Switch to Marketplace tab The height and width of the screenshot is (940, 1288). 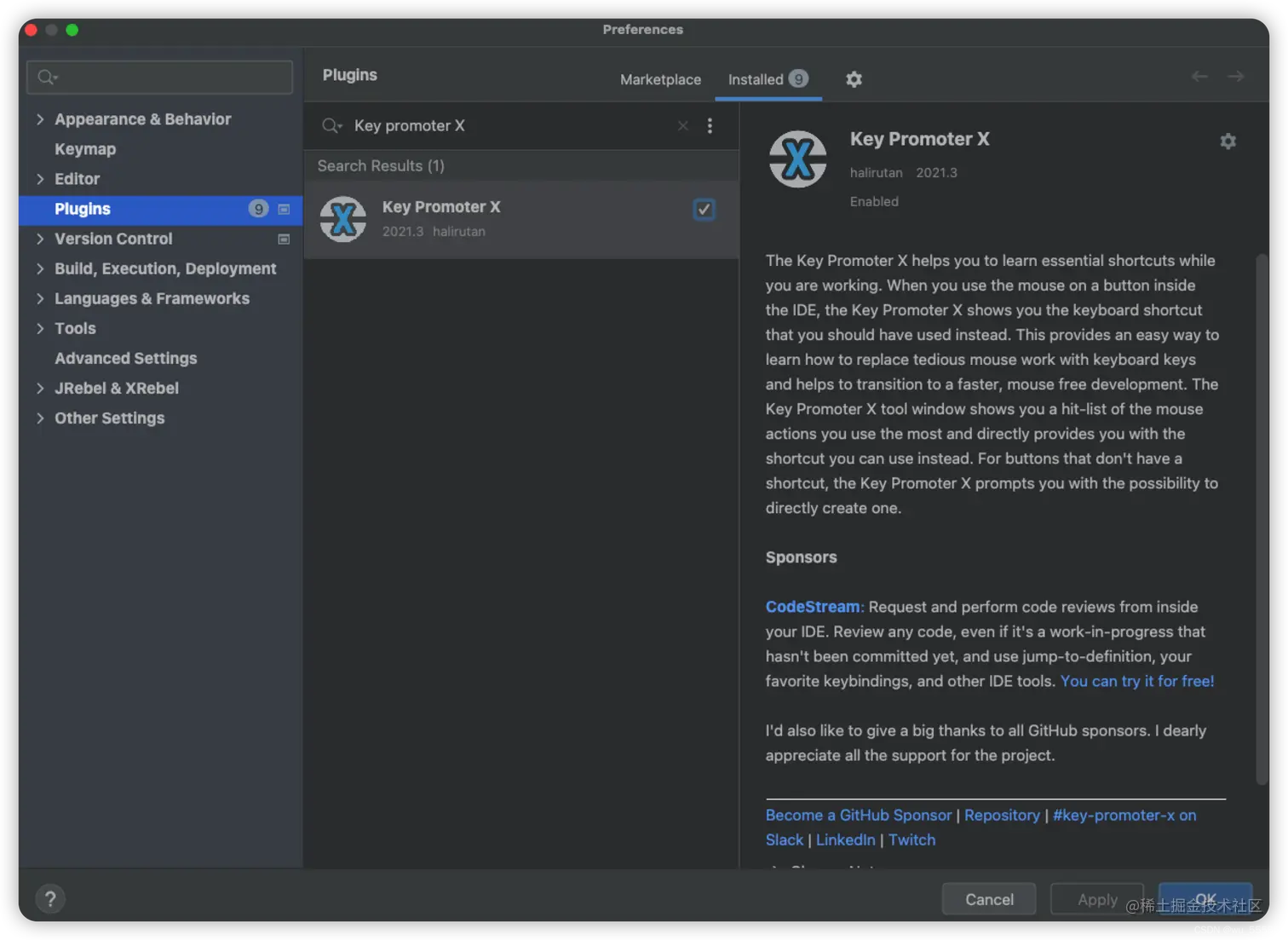click(x=660, y=79)
